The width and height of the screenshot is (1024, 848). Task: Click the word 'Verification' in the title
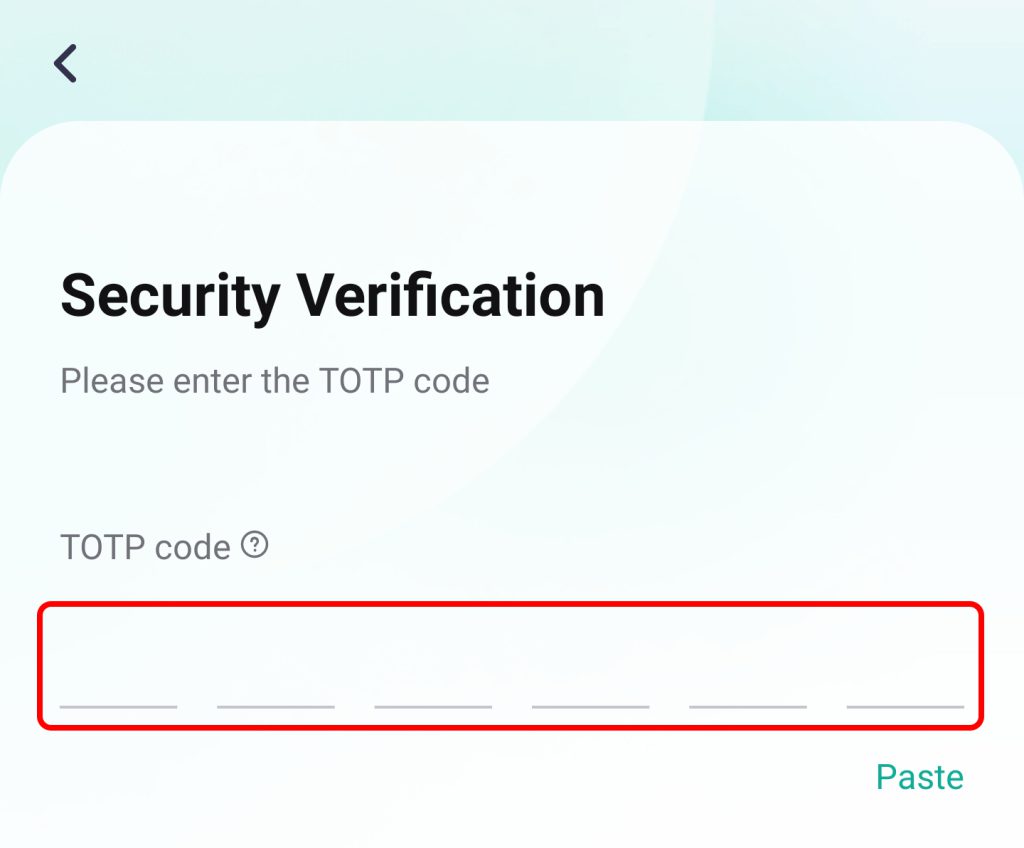[x=451, y=296]
